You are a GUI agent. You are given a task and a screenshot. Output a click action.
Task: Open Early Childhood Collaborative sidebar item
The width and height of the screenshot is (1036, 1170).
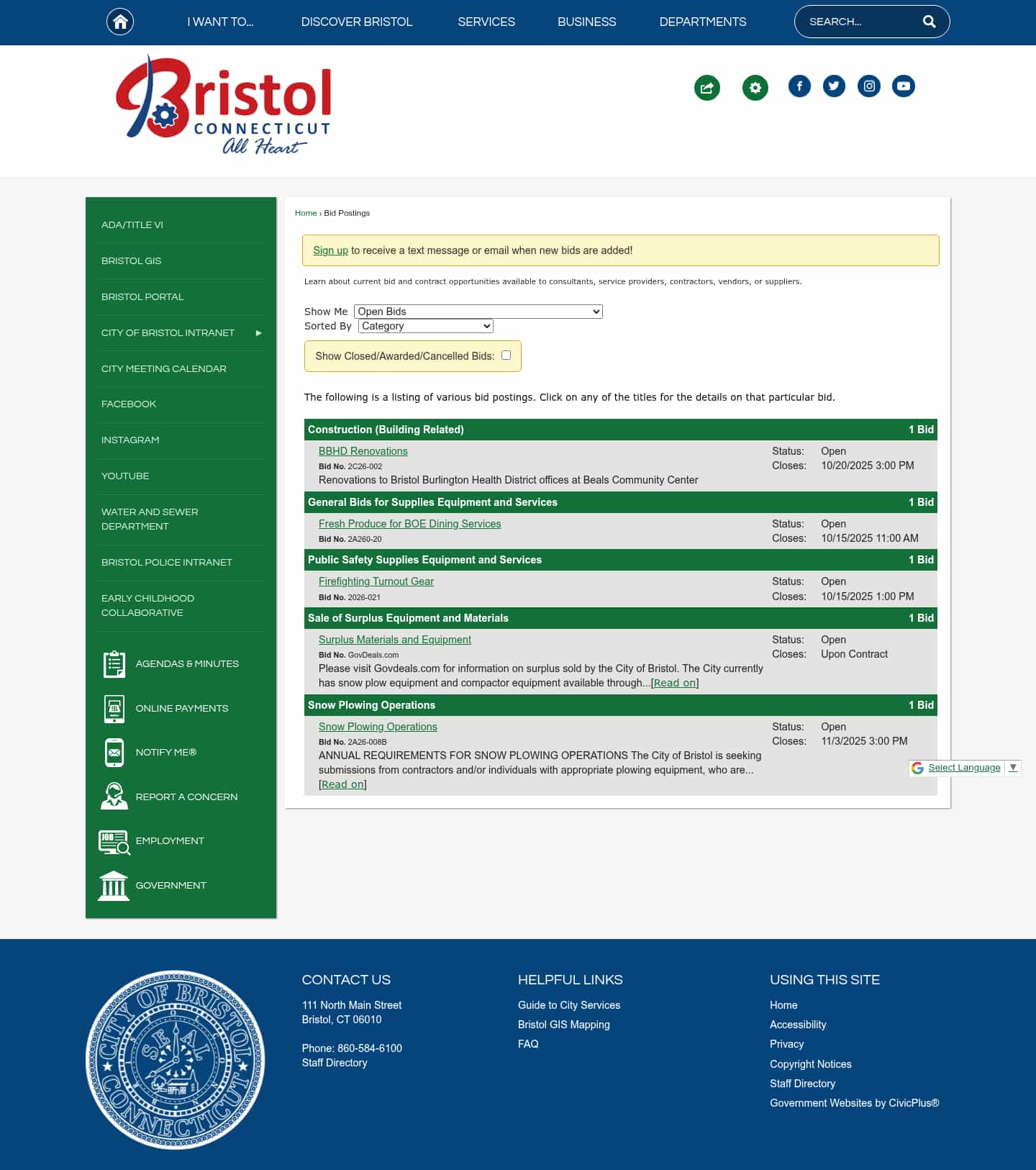pyautogui.click(x=147, y=606)
